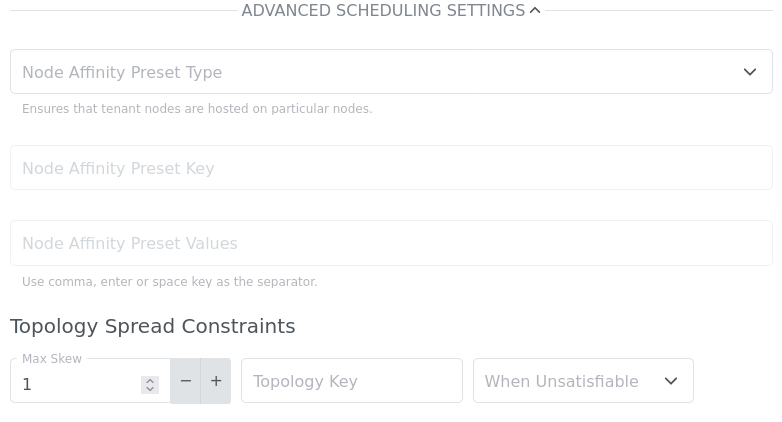Viewport: 782px width, 422px height.
Task: Click the Max Skew floating label
Action: [x=52, y=359]
